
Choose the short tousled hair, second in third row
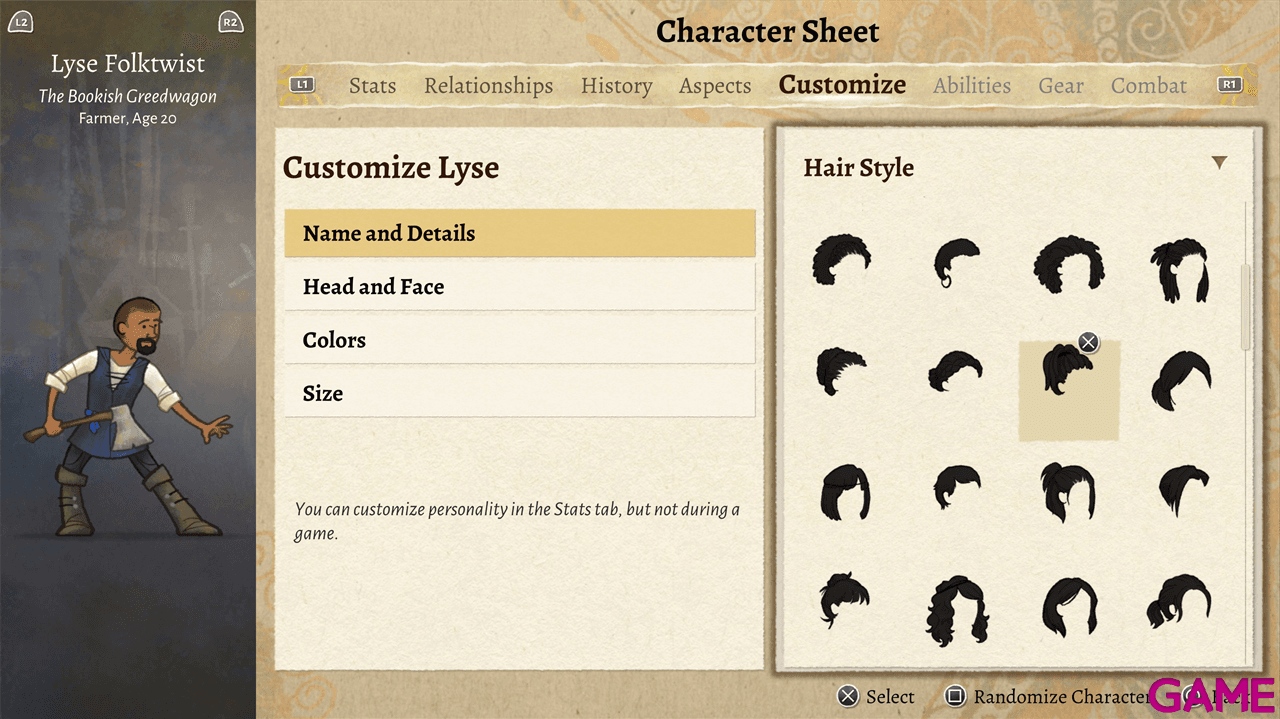pyautogui.click(x=956, y=487)
